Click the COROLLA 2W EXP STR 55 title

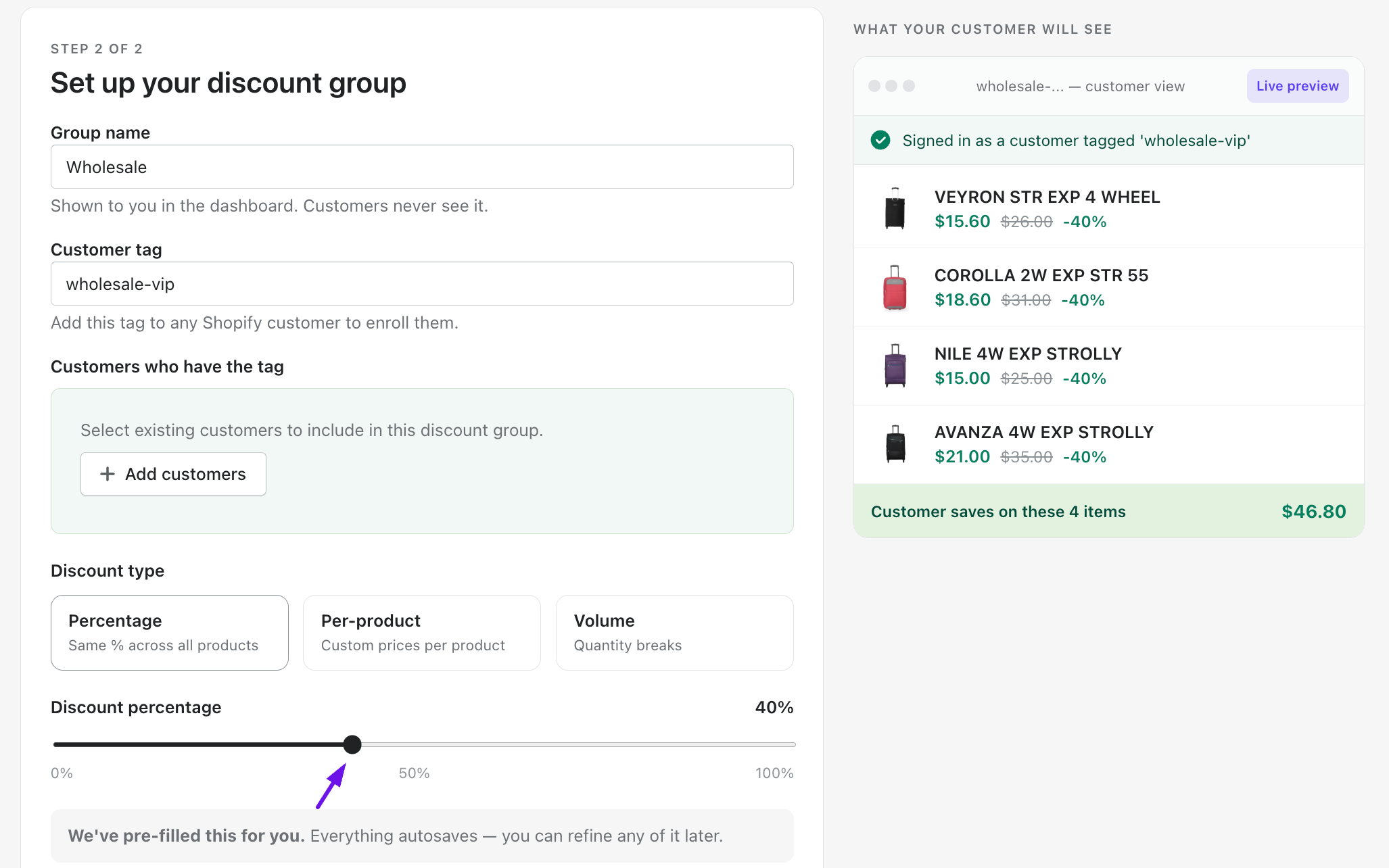click(x=1041, y=275)
